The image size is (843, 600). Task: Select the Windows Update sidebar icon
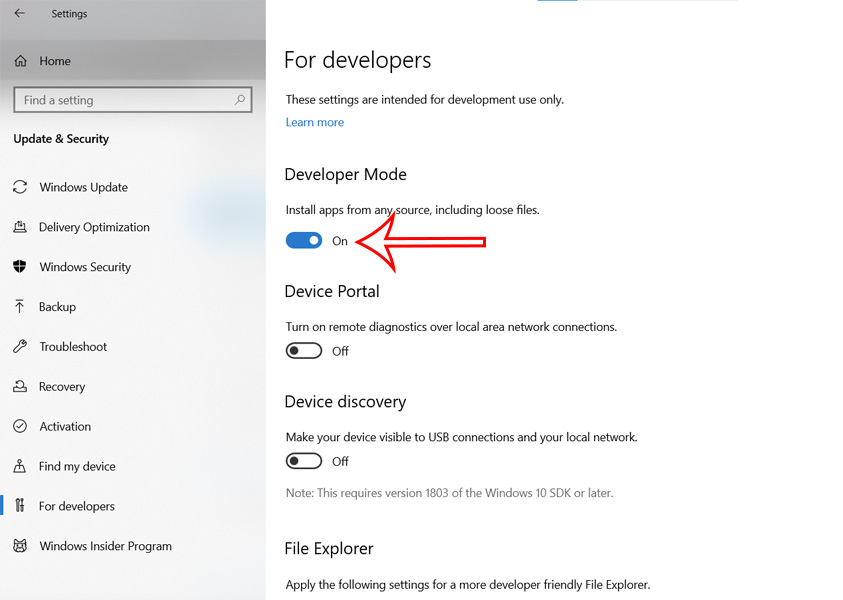point(20,187)
